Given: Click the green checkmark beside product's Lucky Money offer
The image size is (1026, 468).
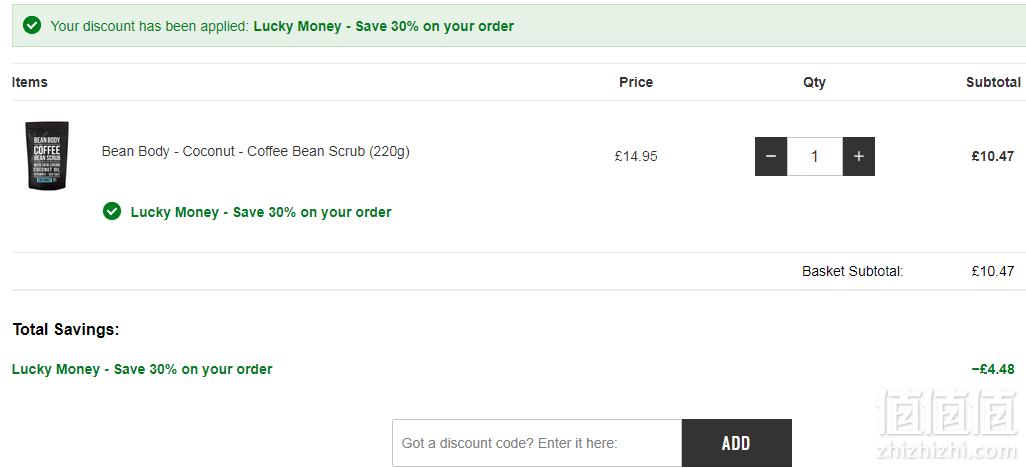Looking at the screenshot, I should [x=112, y=211].
